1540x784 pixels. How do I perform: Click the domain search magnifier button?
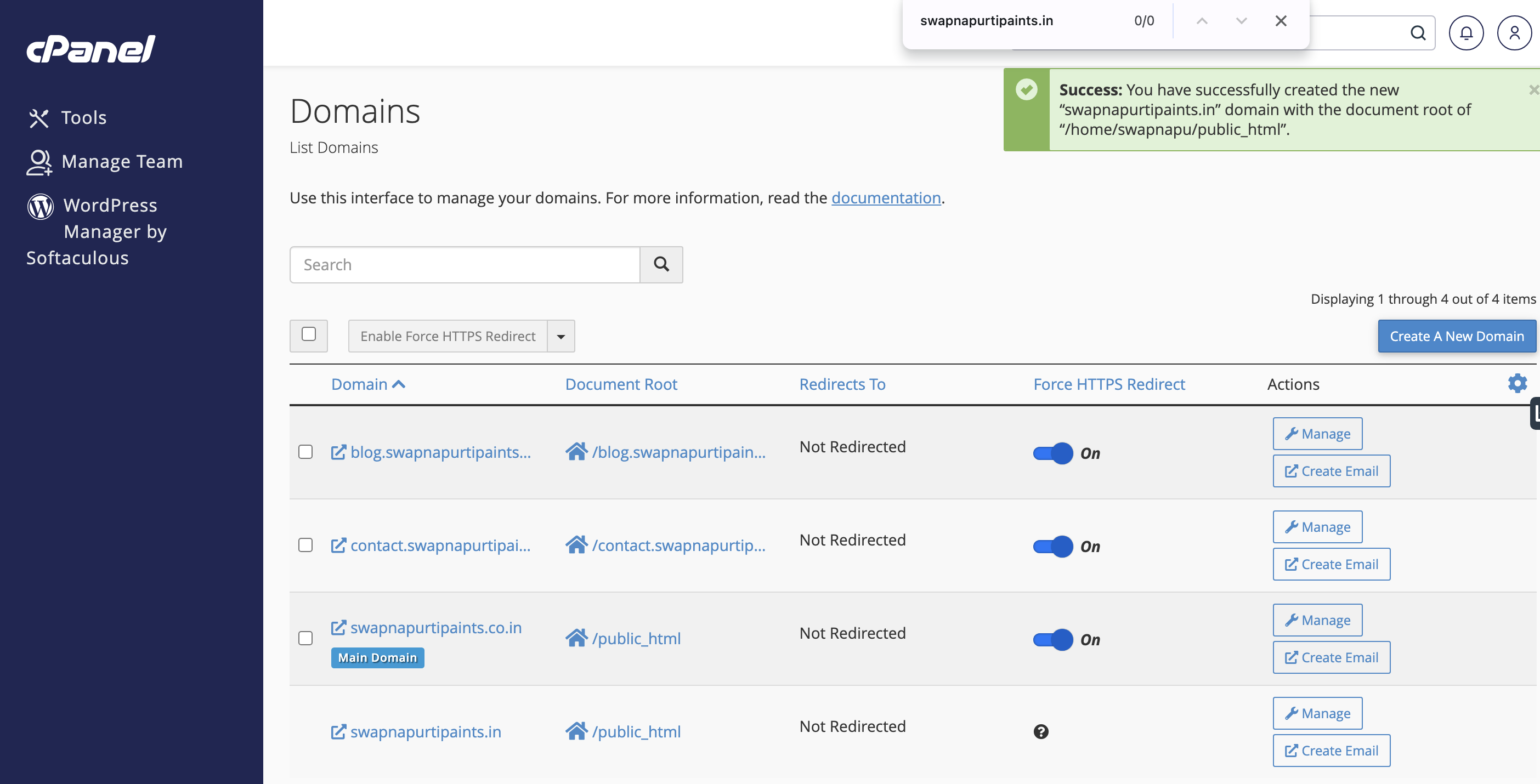tap(661, 264)
